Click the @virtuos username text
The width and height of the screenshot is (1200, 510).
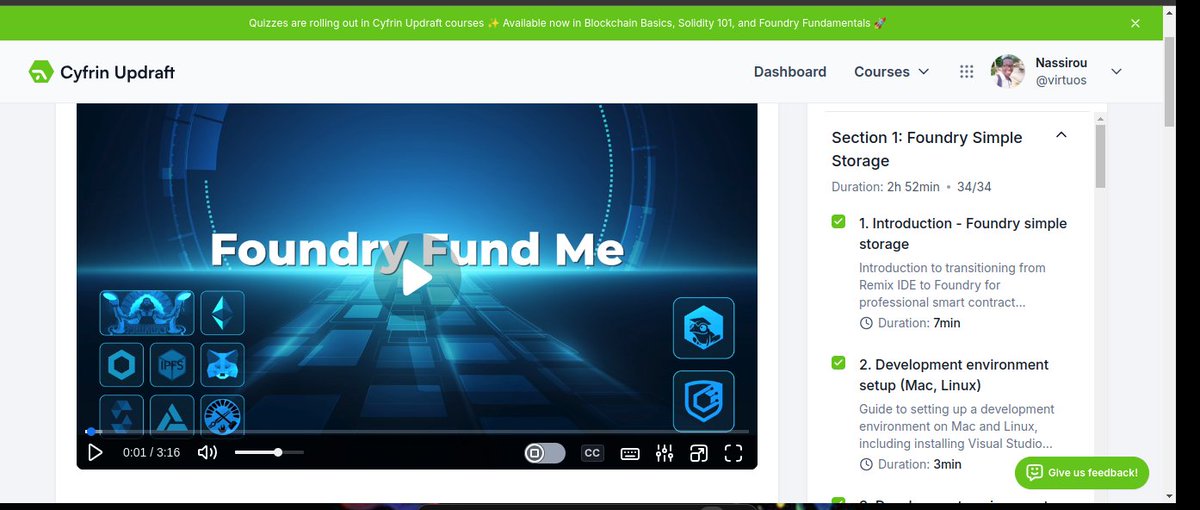point(1060,80)
